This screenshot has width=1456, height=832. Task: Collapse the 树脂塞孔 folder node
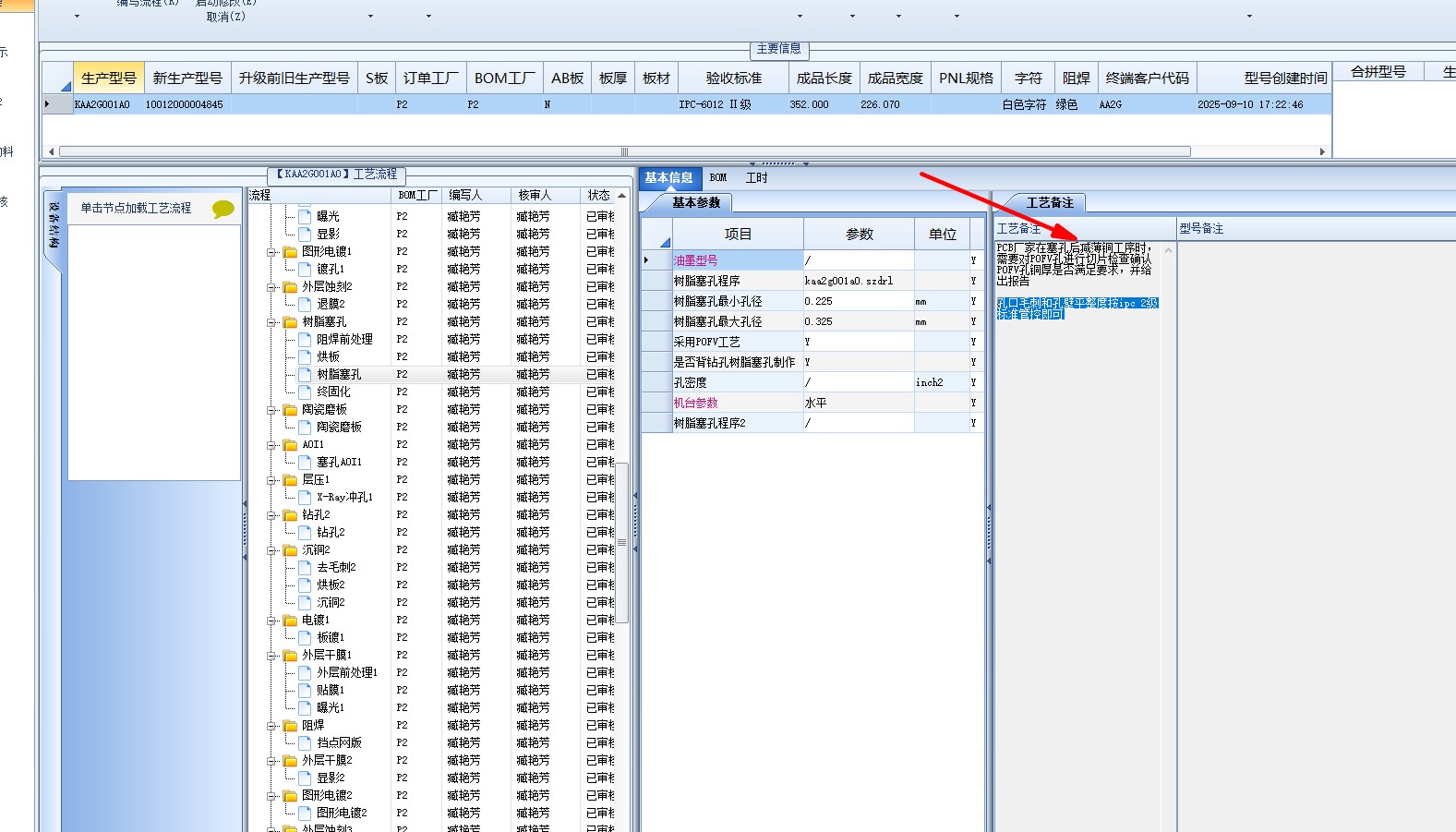tap(272, 322)
